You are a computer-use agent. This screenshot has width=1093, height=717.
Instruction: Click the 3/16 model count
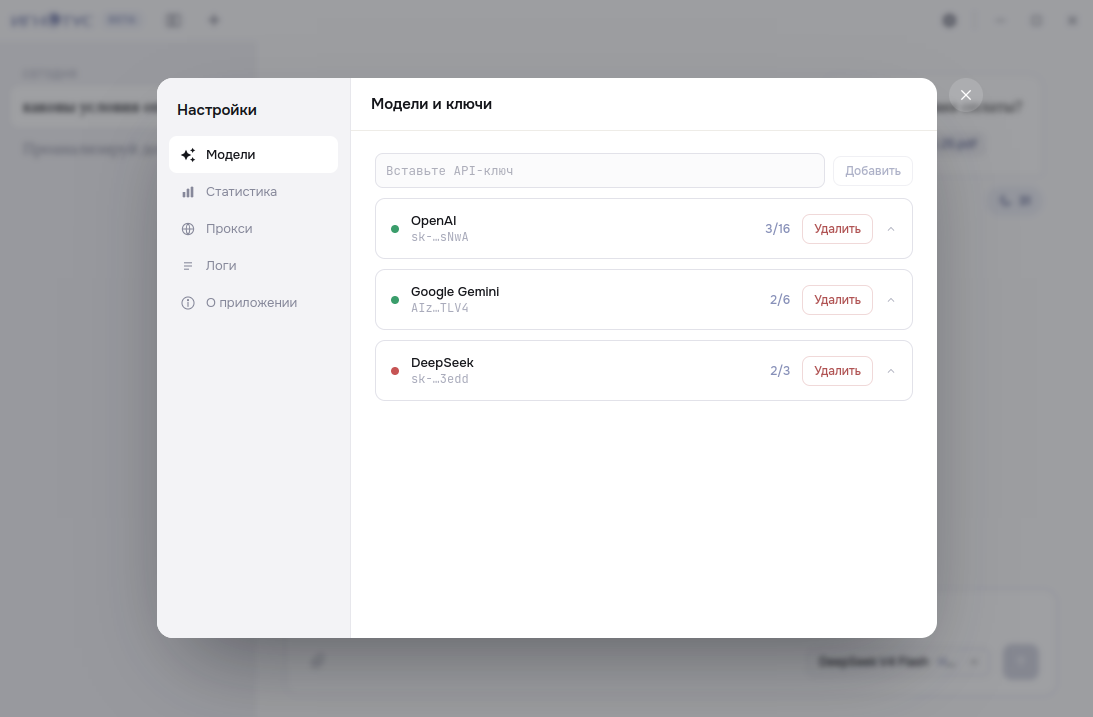click(777, 229)
